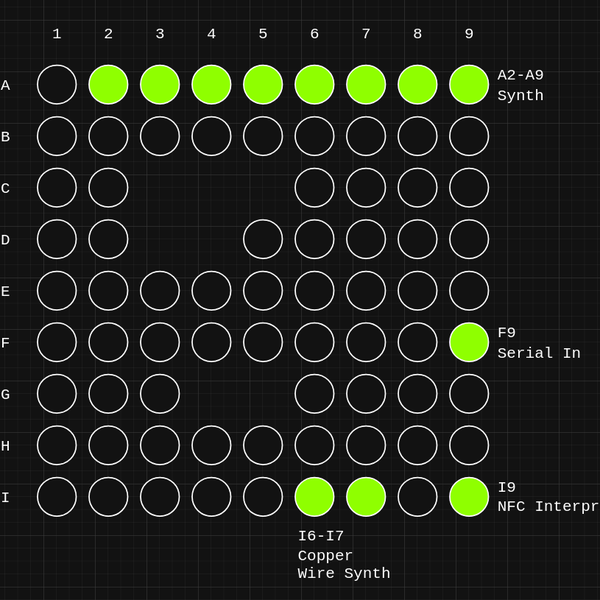Select the empty pin E9
The width and height of the screenshot is (600, 600).
[x=469, y=291]
